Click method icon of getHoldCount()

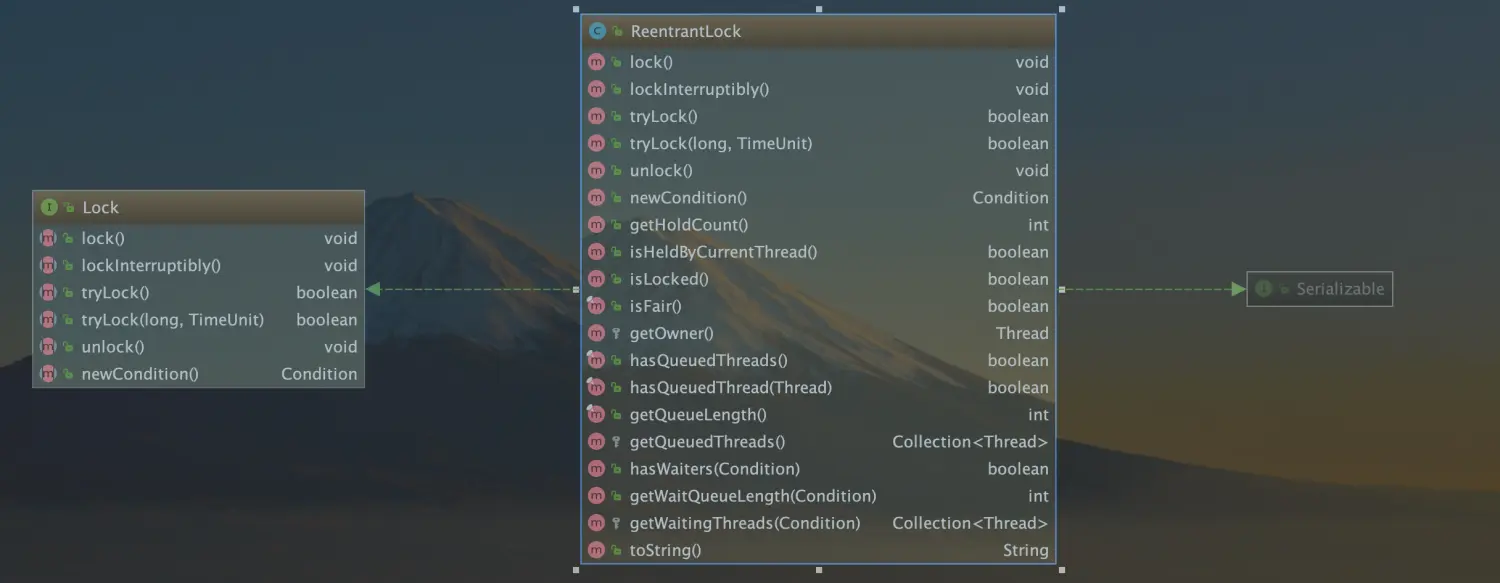coord(597,225)
